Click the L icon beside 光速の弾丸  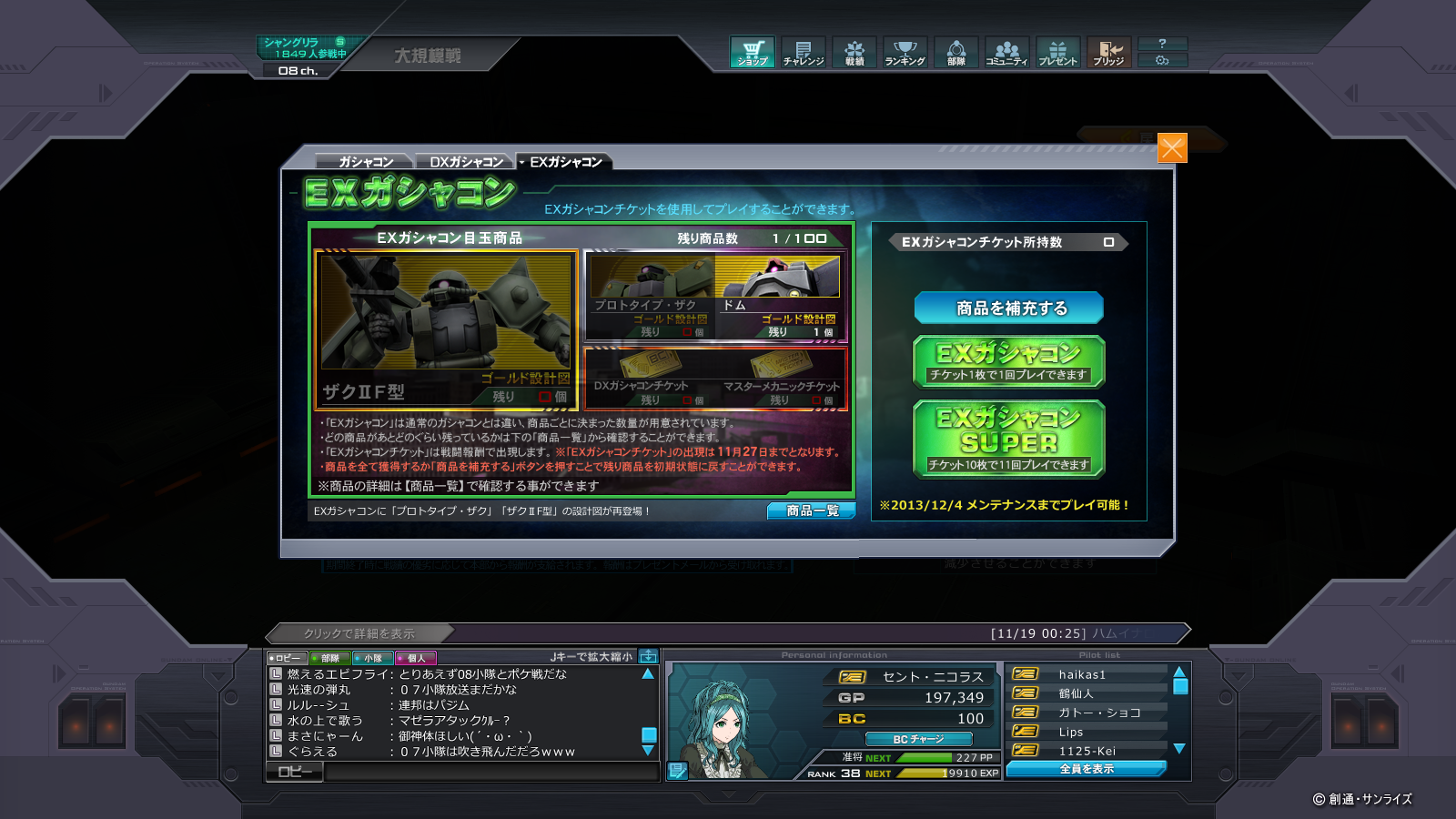tap(276, 689)
